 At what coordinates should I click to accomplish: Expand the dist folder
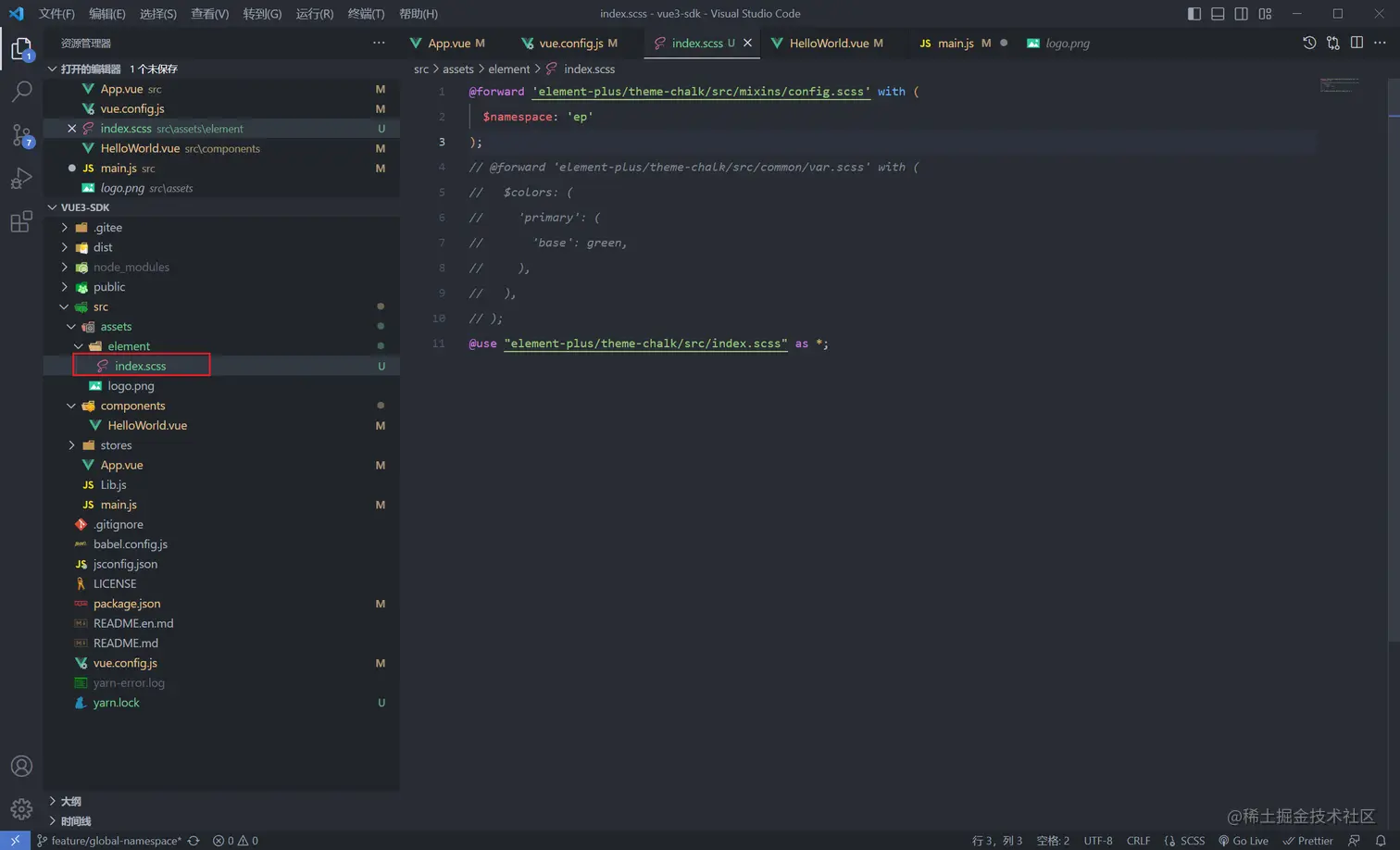pos(65,247)
